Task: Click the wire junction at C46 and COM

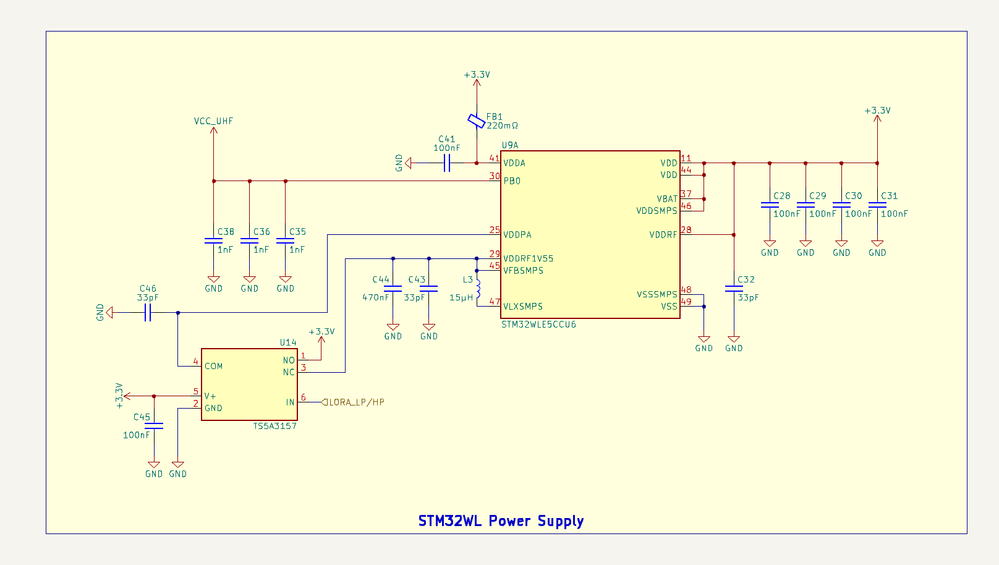Action: click(x=178, y=313)
